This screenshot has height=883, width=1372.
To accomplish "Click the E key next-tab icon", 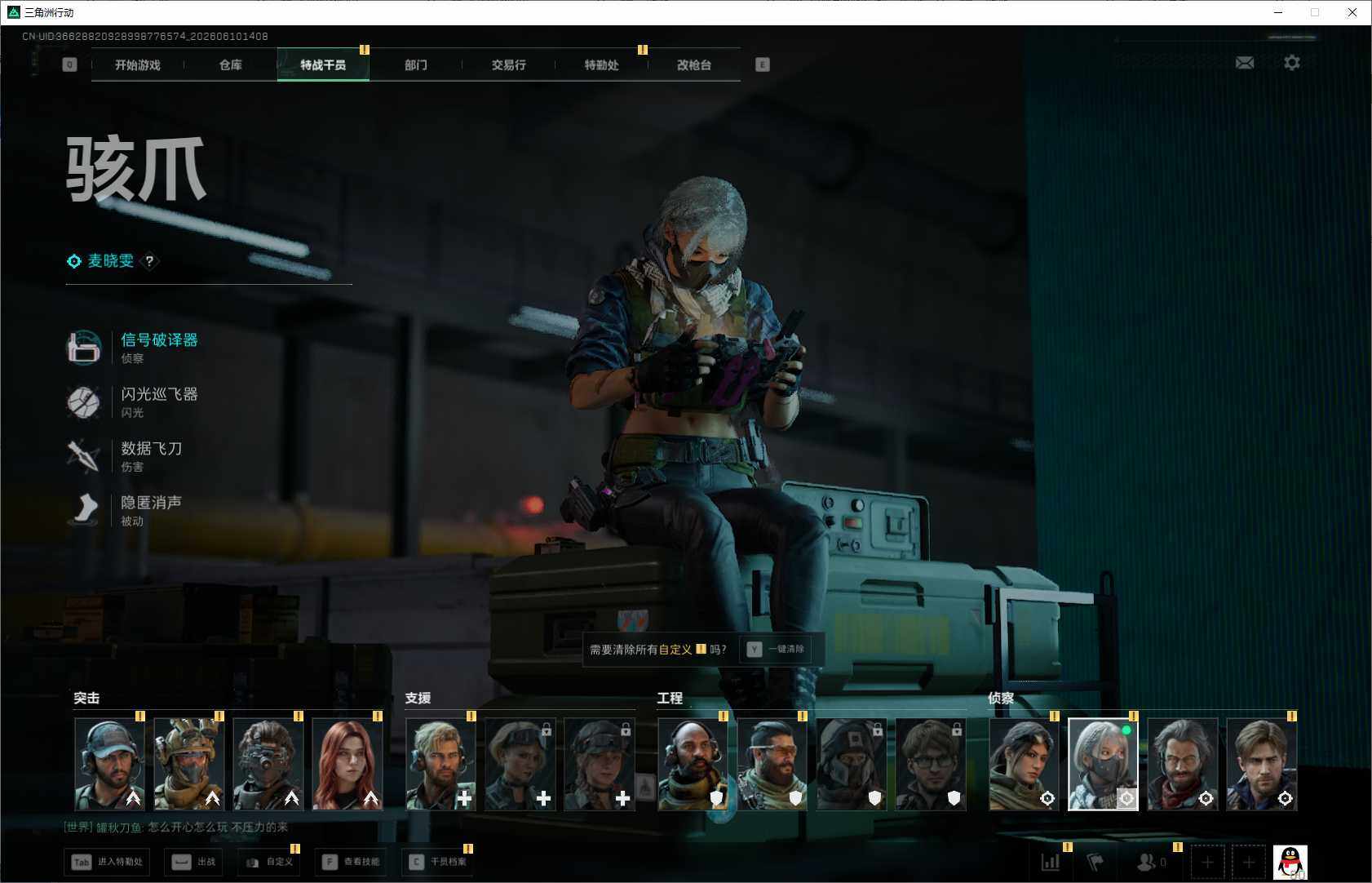I will point(763,64).
